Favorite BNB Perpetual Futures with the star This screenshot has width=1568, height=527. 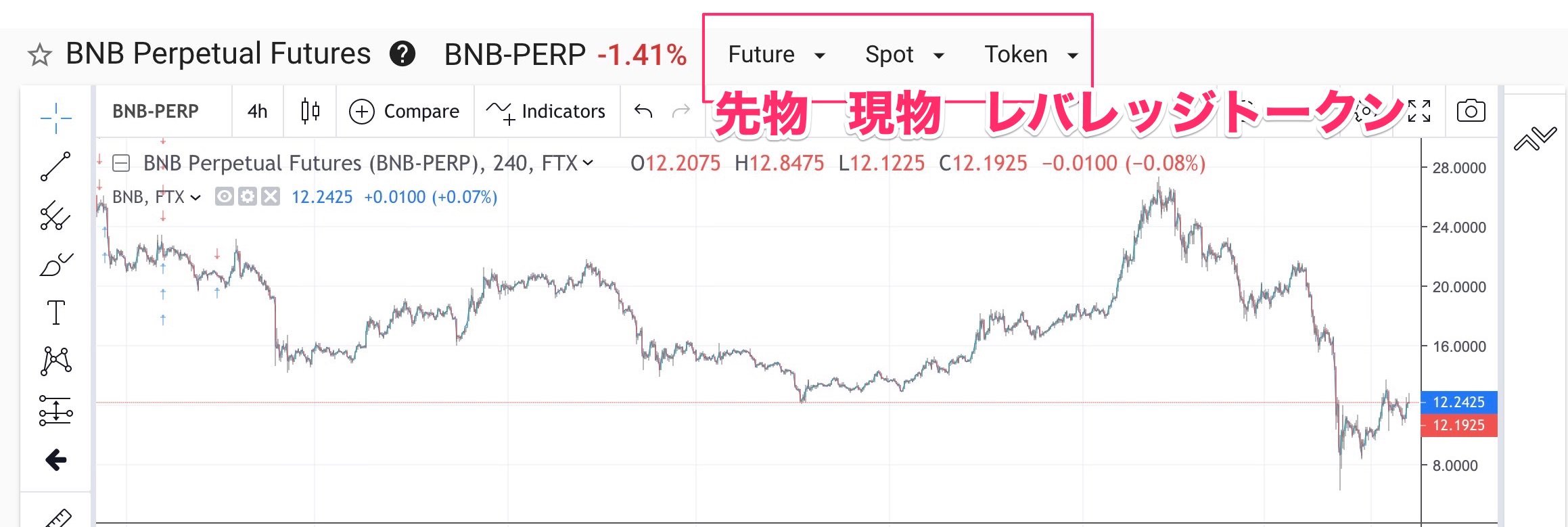pos(40,55)
